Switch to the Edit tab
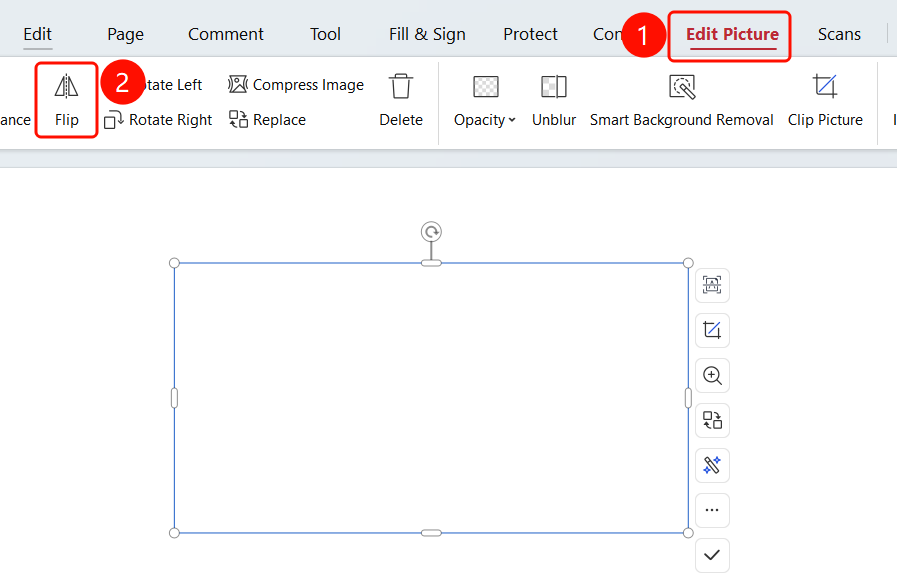This screenshot has width=897, height=583. click(38, 34)
